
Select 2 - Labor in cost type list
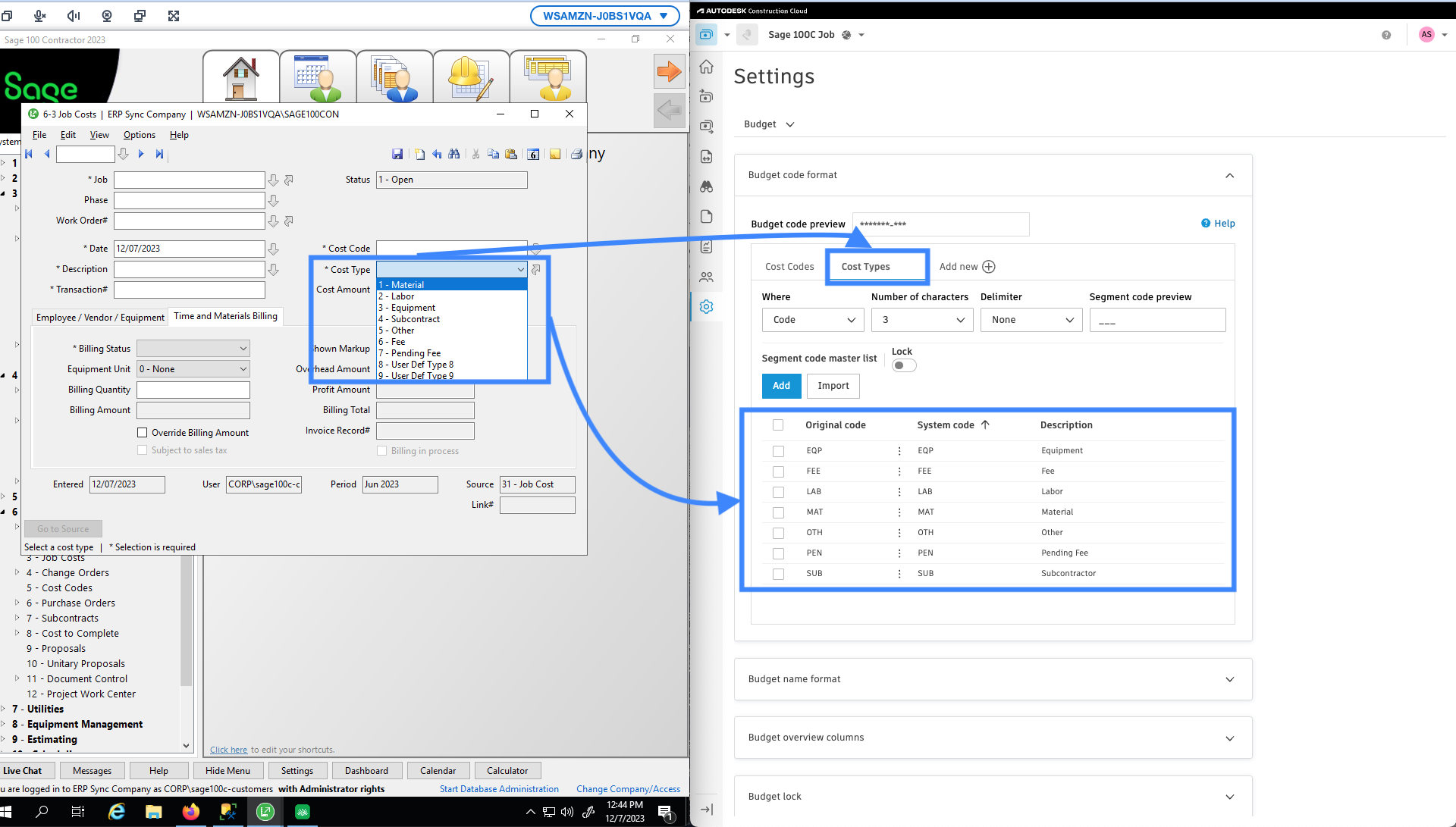[x=452, y=296]
